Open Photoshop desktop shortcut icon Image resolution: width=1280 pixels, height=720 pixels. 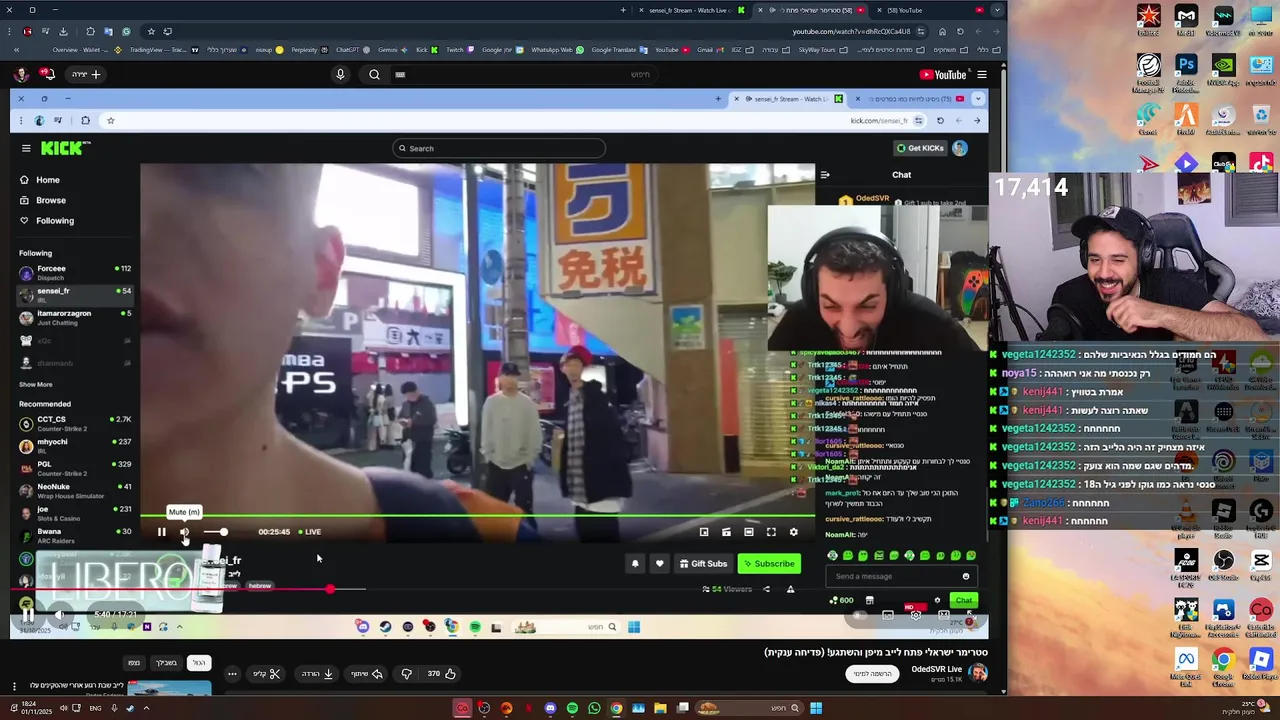coord(1186,70)
